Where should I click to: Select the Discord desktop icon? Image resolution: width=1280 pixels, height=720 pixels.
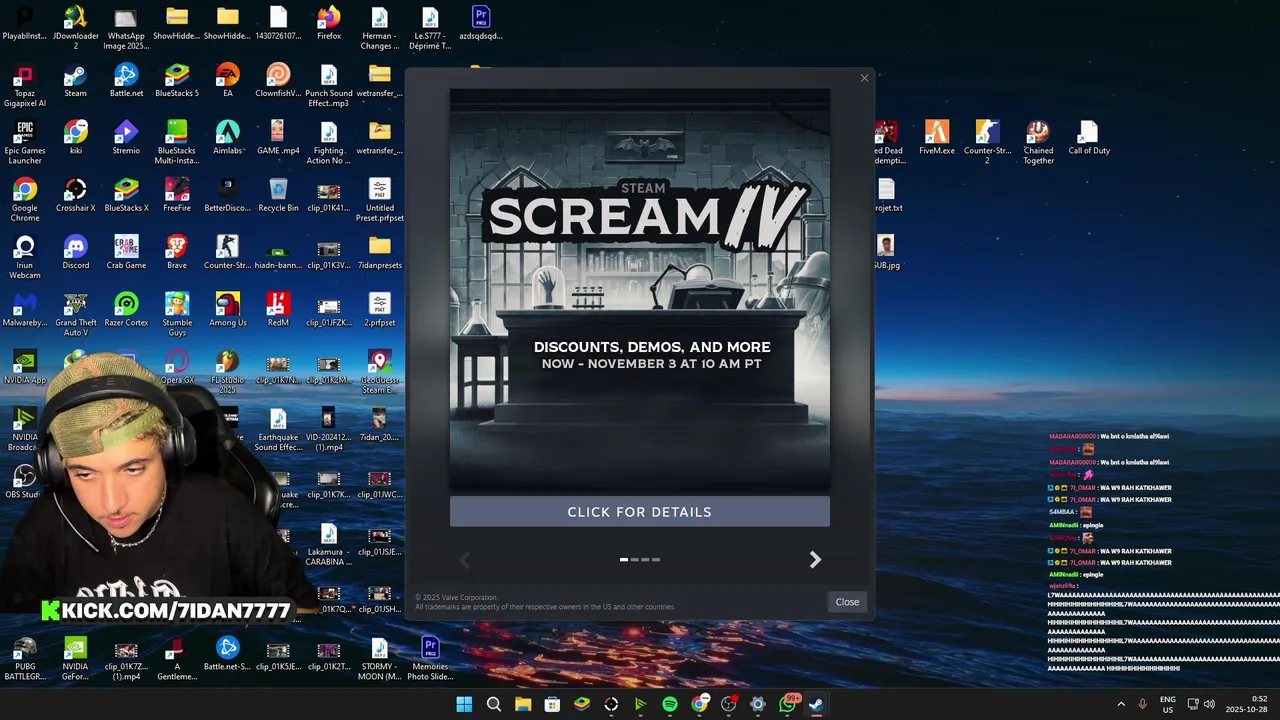pos(75,252)
